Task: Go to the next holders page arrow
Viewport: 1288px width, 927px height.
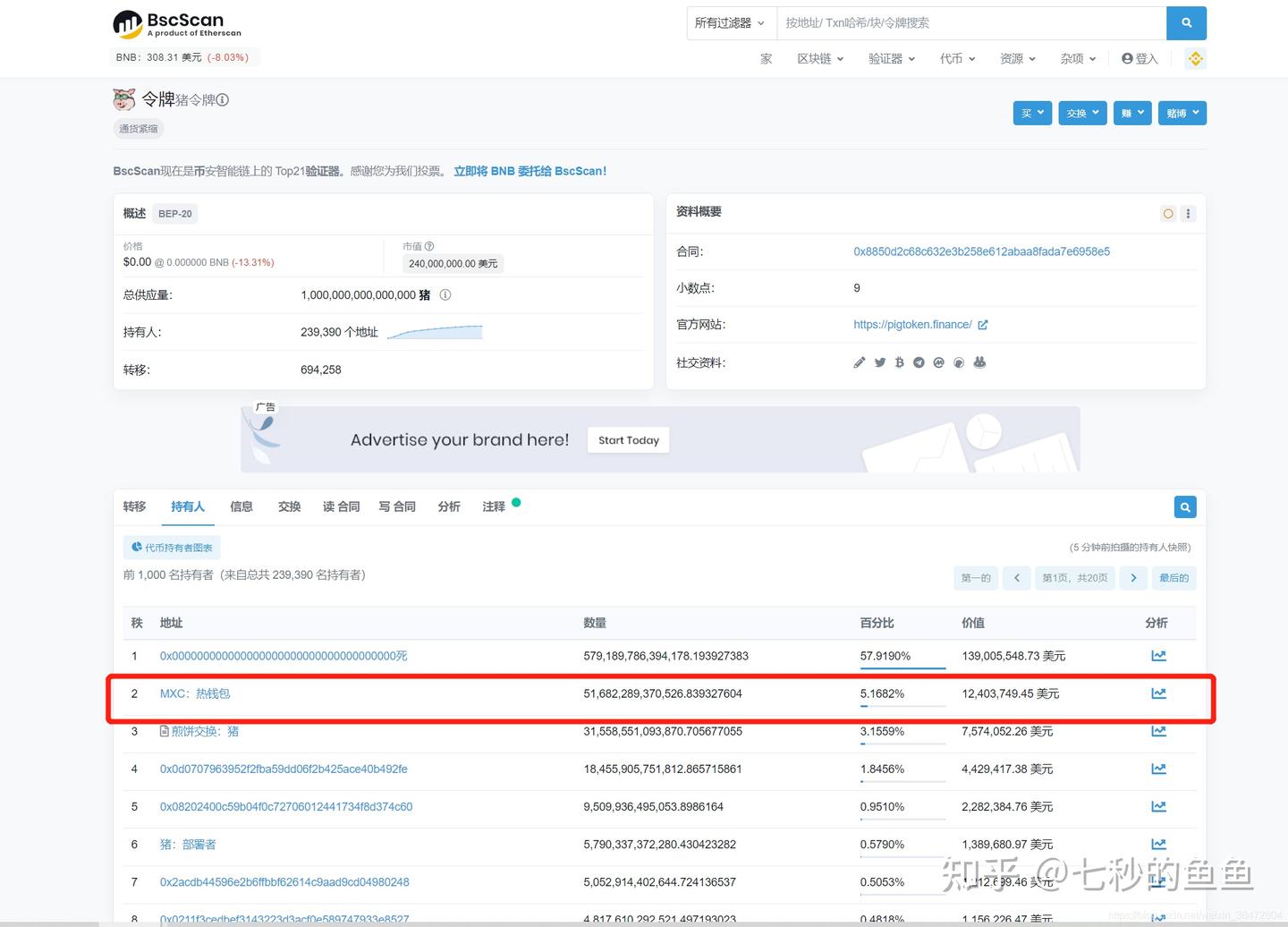Action: [x=1133, y=578]
